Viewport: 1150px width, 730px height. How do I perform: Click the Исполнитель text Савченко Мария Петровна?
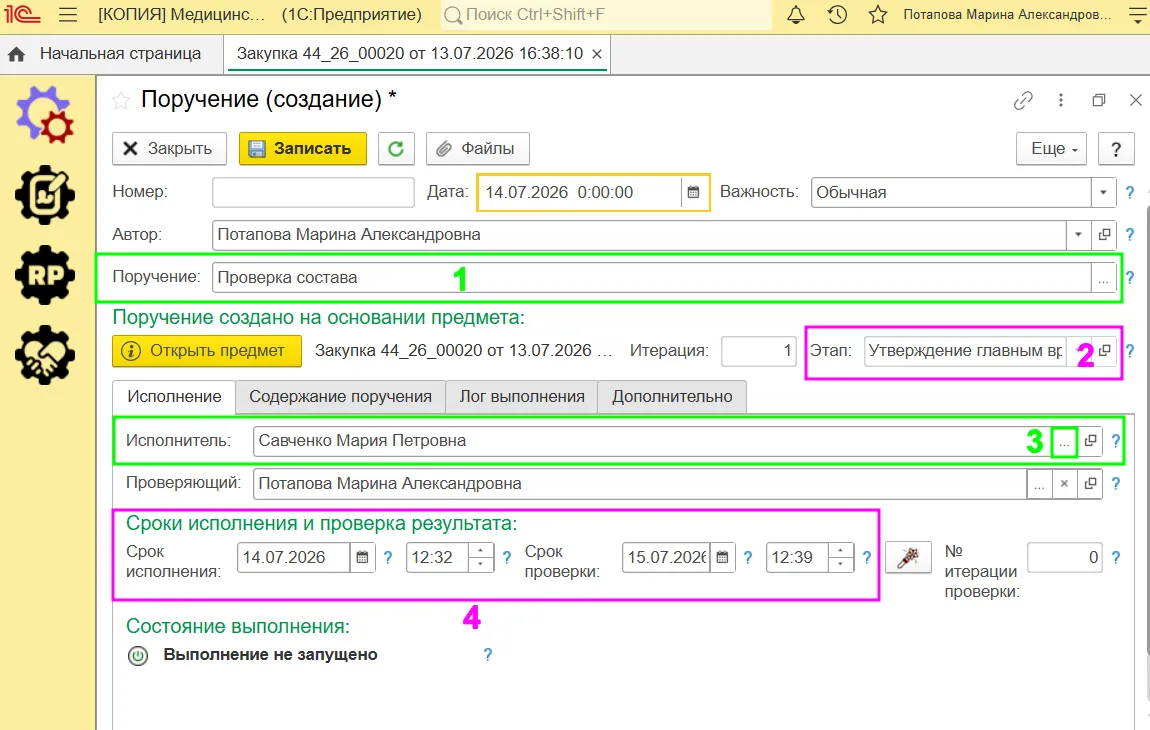(362, 441)
